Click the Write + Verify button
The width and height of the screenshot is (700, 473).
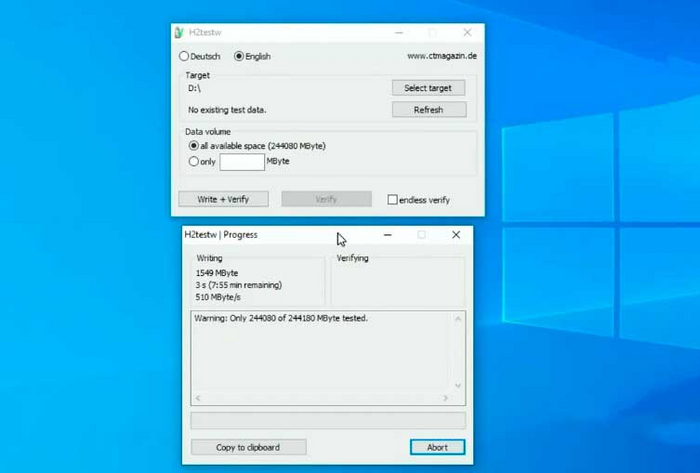[224, 199]
